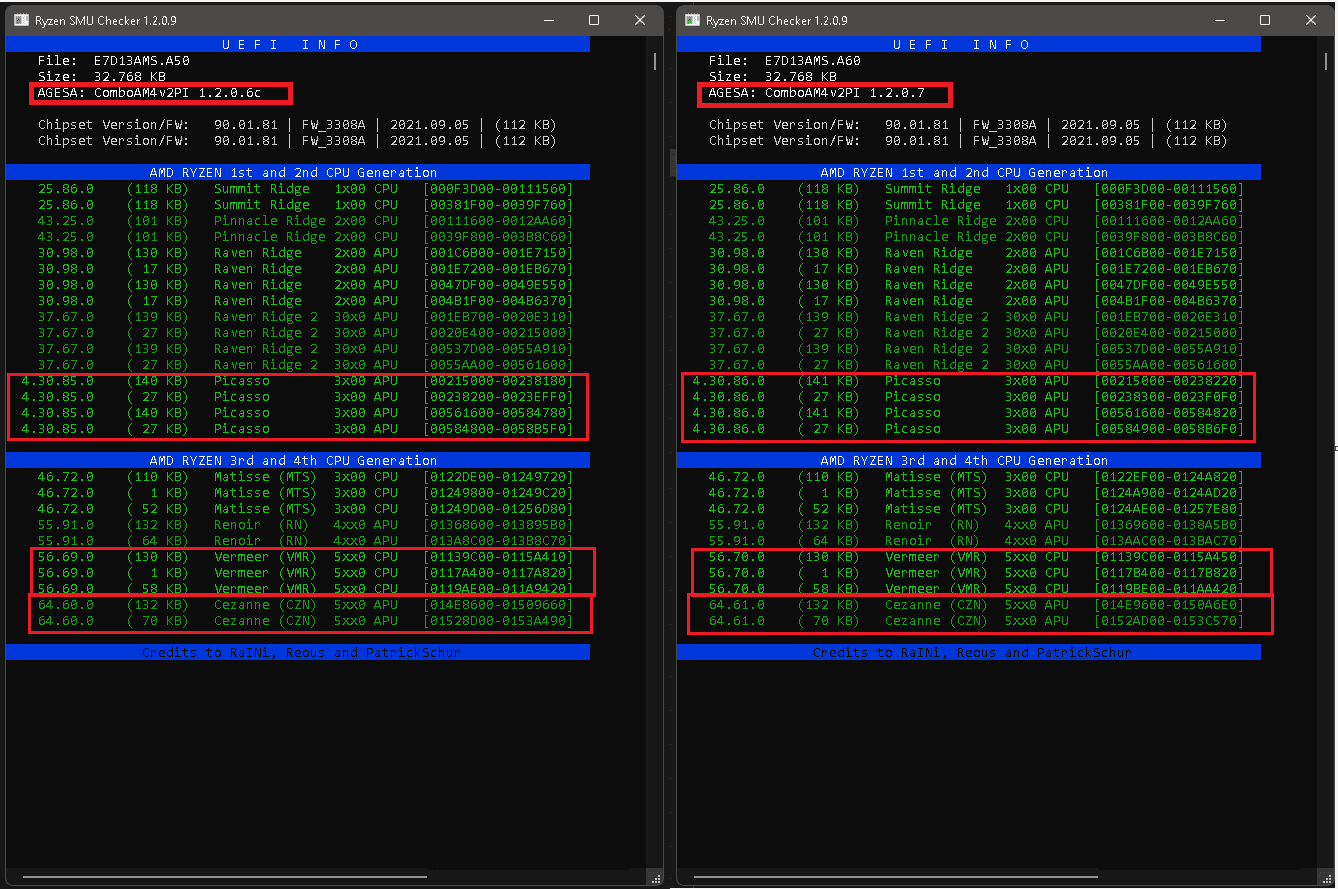This screenshot has width=1338, height=889.
Task: Click Picasso row [00238200-0023EFF0]
Action: tap(298, 397)
